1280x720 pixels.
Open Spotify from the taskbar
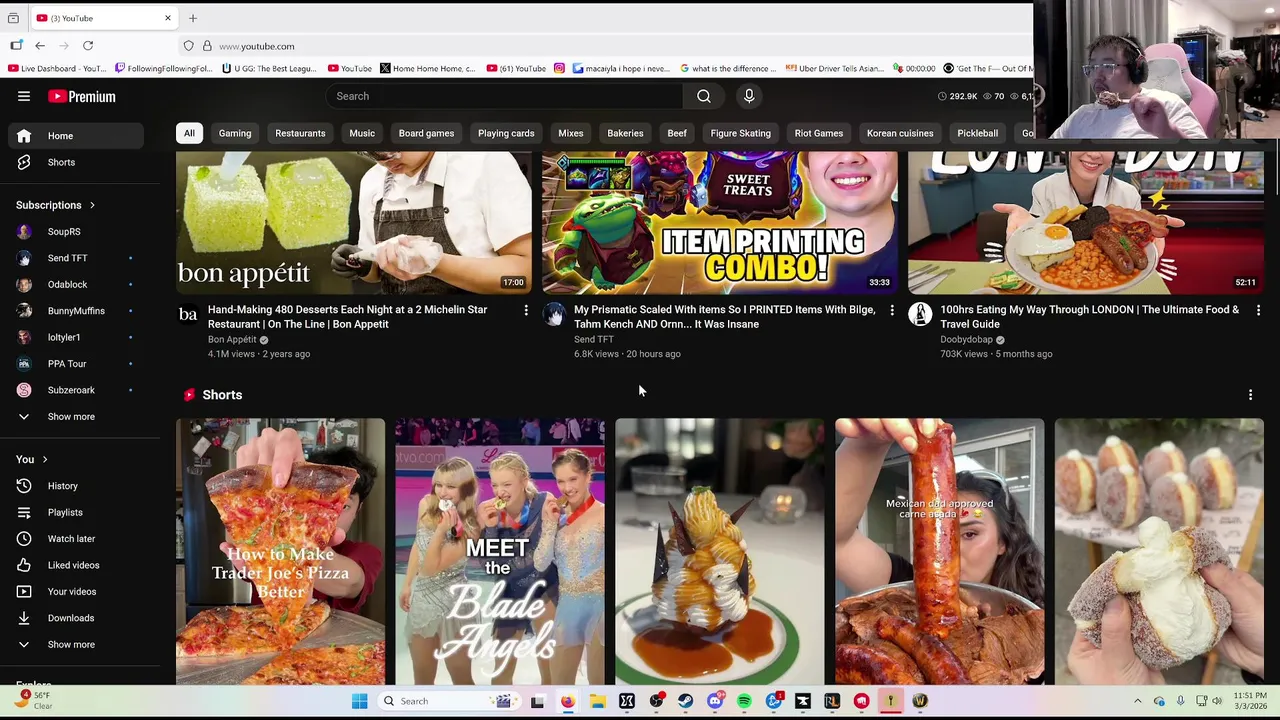coord(744,701)
